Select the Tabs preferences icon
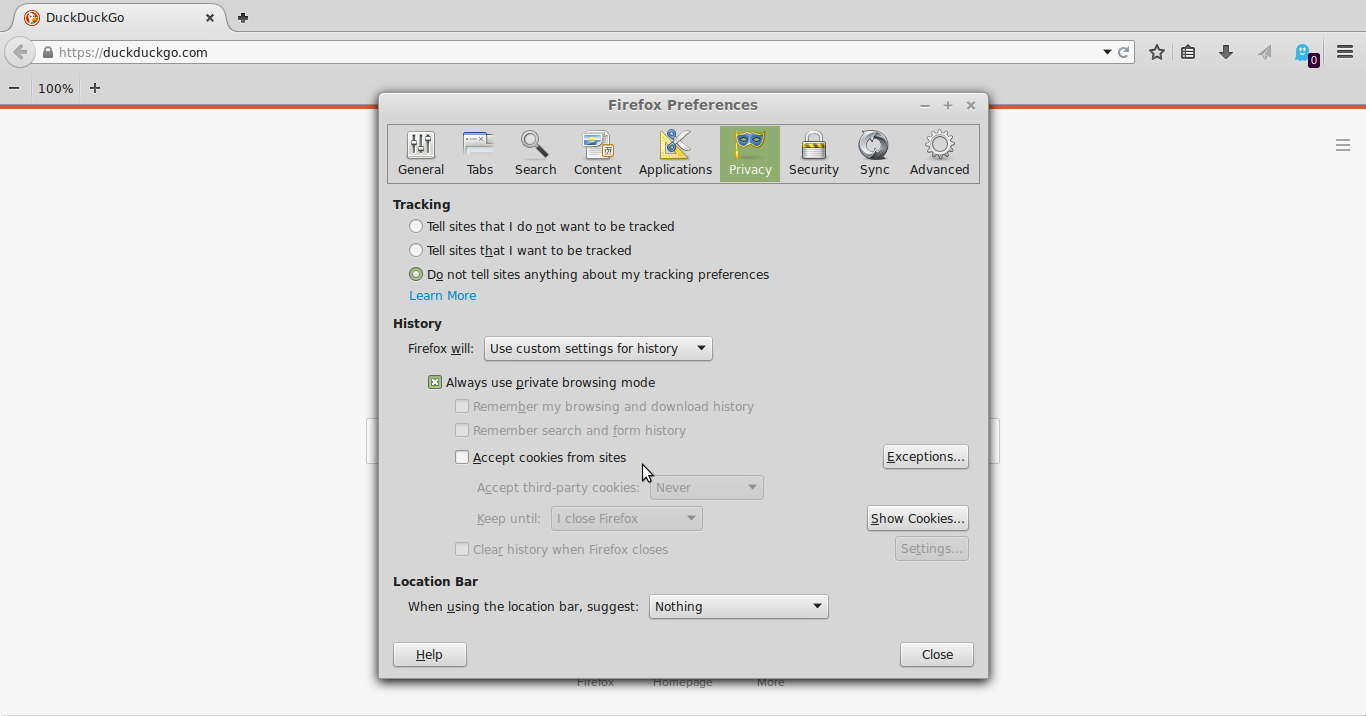Image resolution: width=1366 pixels, height=716 pixels. [x=479, y=152]
